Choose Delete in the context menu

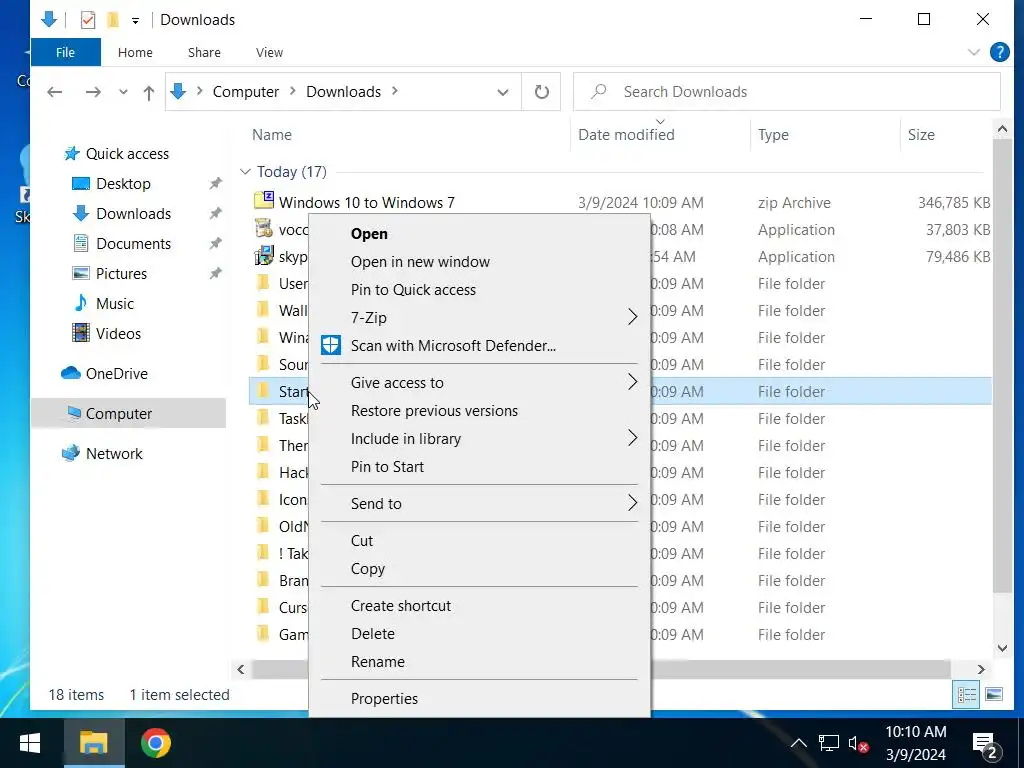click(x=373, y=635)
